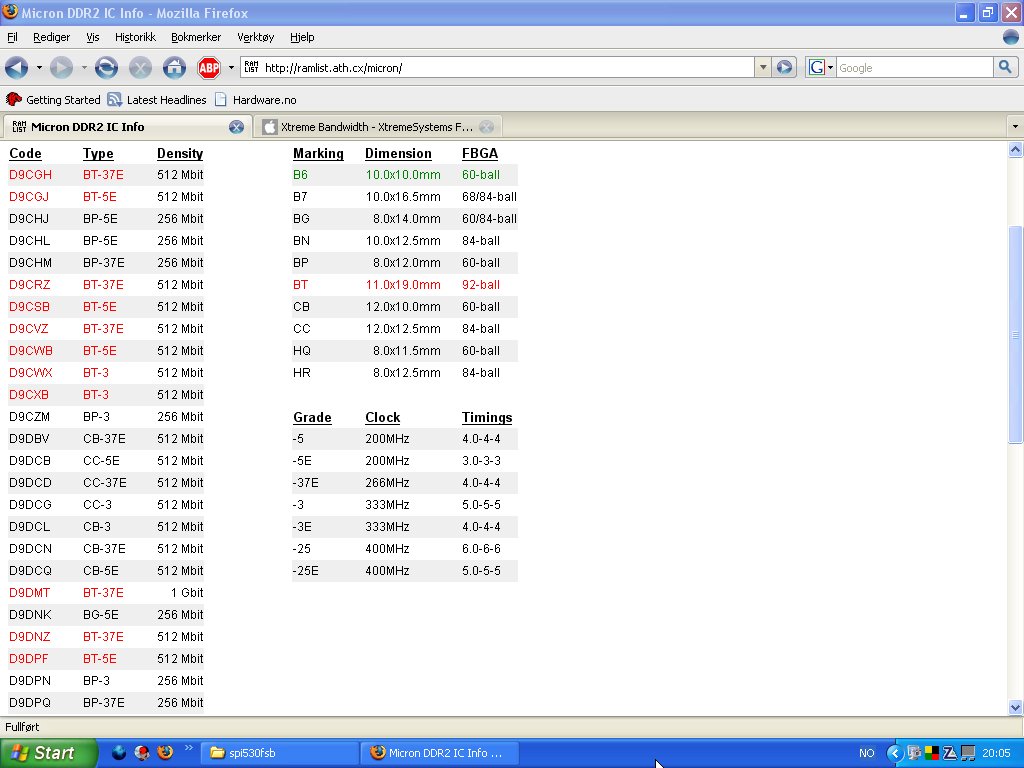Viewport: 1024px width, 768px height.
Task: Open the Adblock Plus dropdown arrow
Action: [x=231, y=67]
